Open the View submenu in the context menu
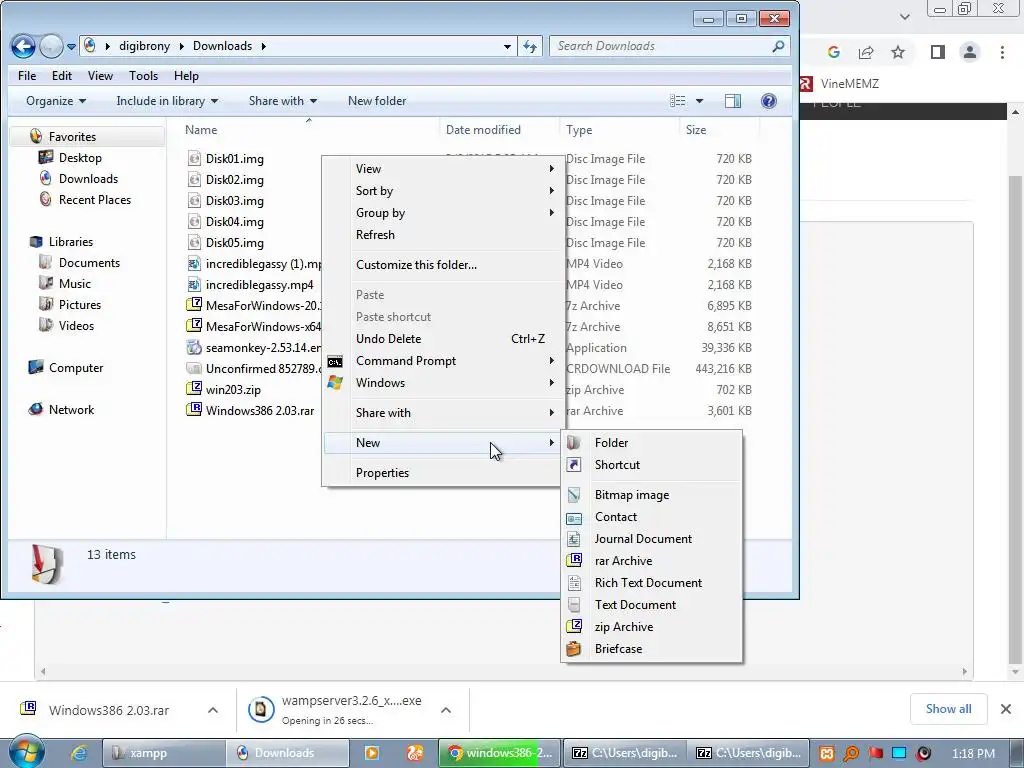This screenshot has width=1024, height=768. tap(442, 169)
